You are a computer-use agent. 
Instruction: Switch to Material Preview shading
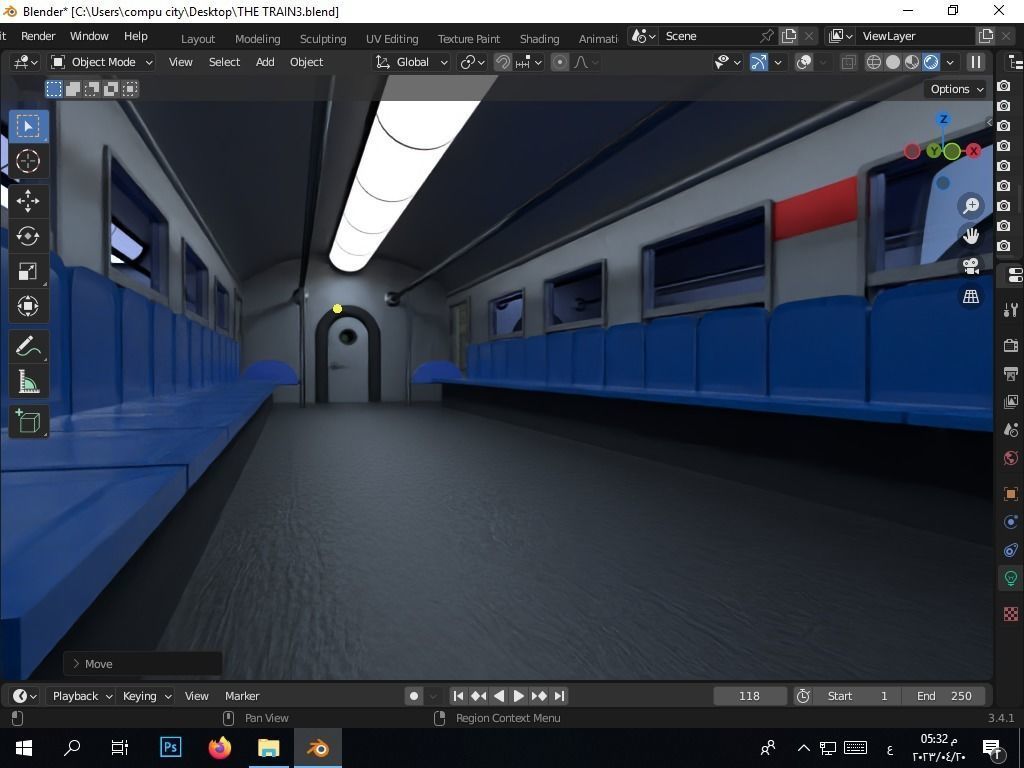(912, 62)
